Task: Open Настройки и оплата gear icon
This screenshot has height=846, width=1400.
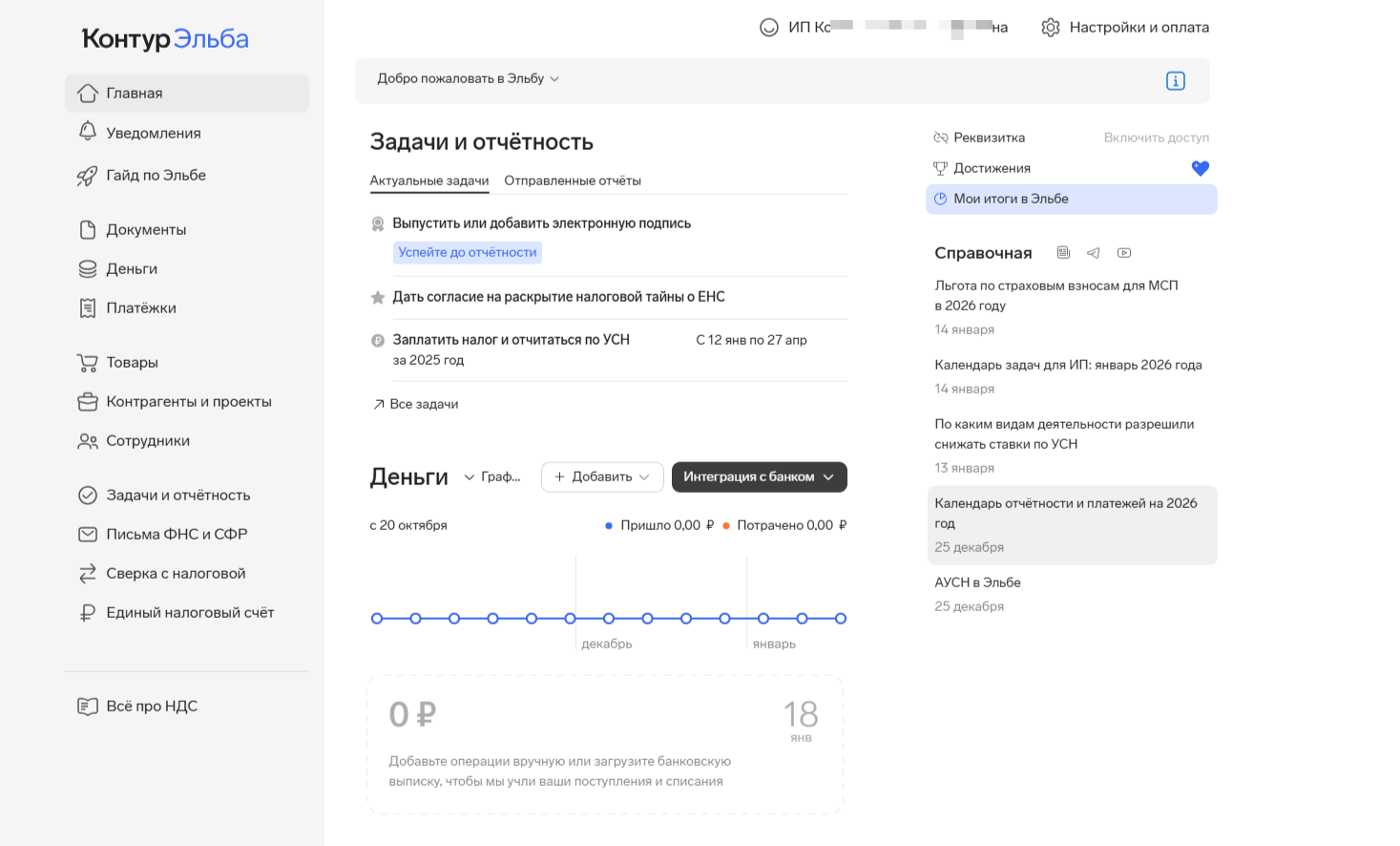Action: tap(1051, 28)
